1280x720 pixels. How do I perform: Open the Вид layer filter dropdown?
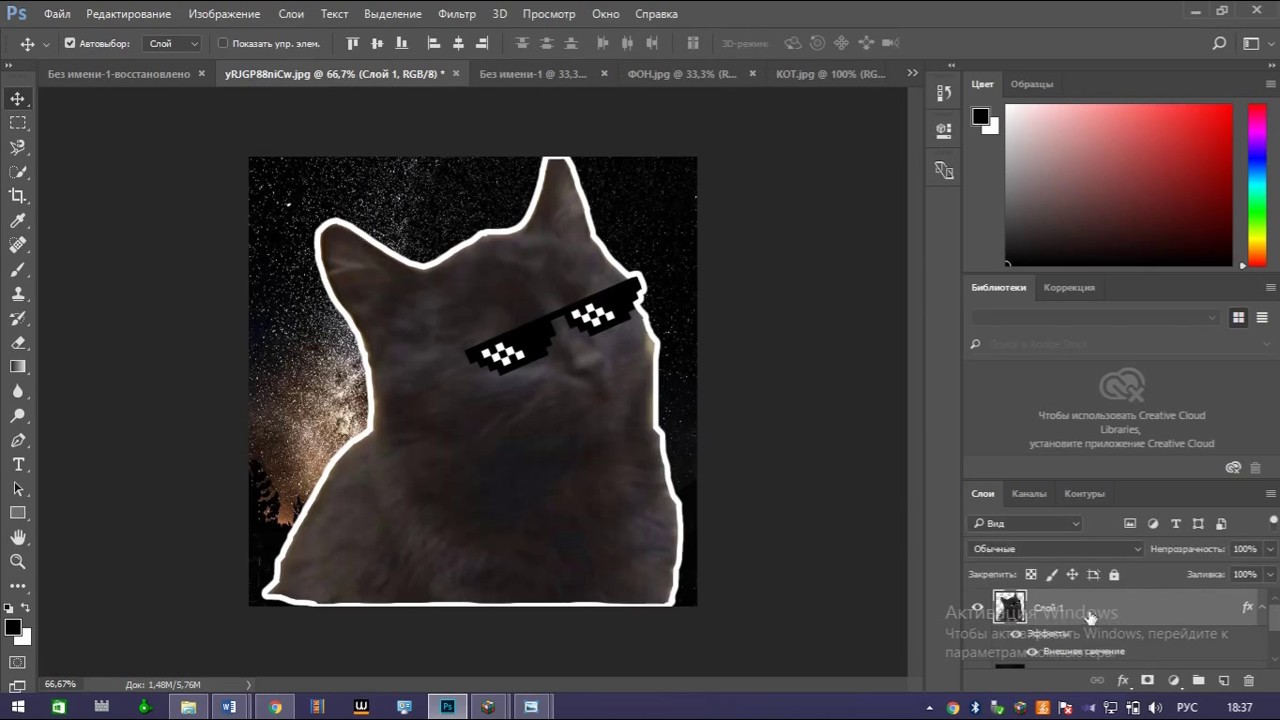[x=1025, y=524]
